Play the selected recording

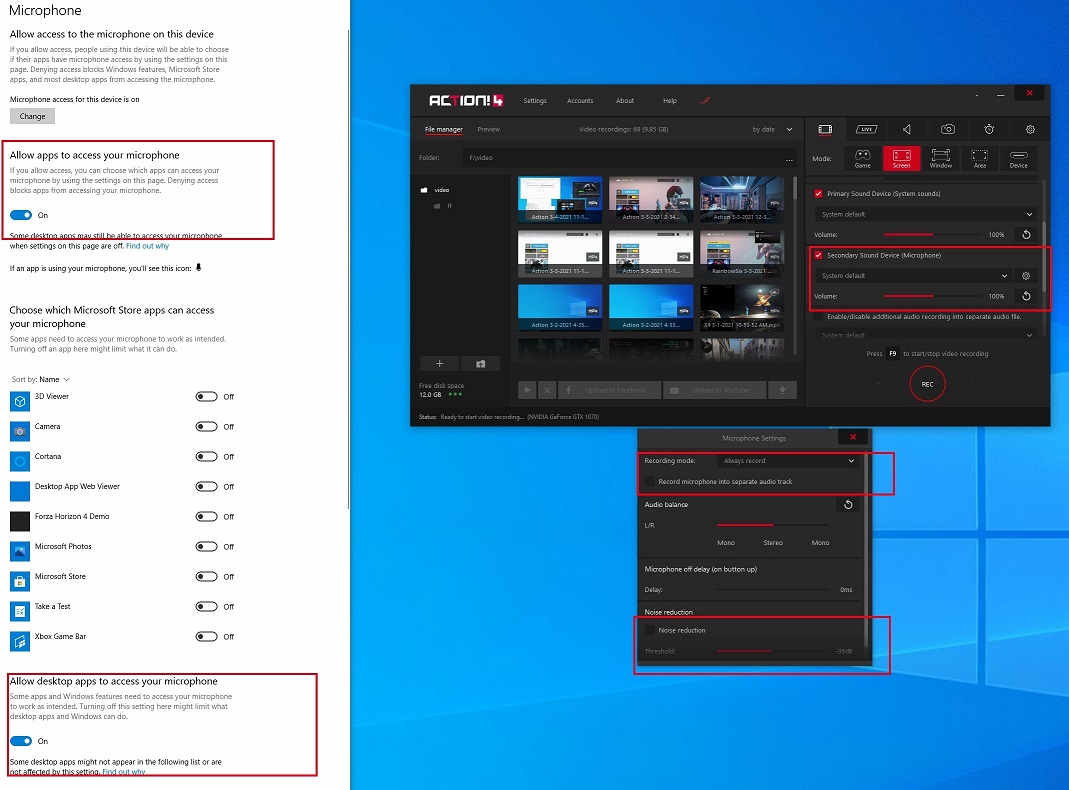(526, 390)
